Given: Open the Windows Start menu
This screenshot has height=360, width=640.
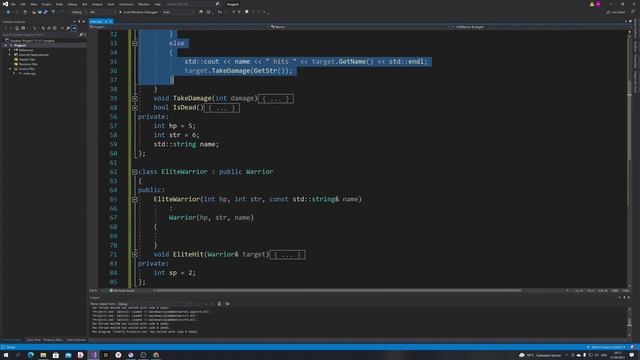Looking at the screenshot, I should click(x=6, y=355).
